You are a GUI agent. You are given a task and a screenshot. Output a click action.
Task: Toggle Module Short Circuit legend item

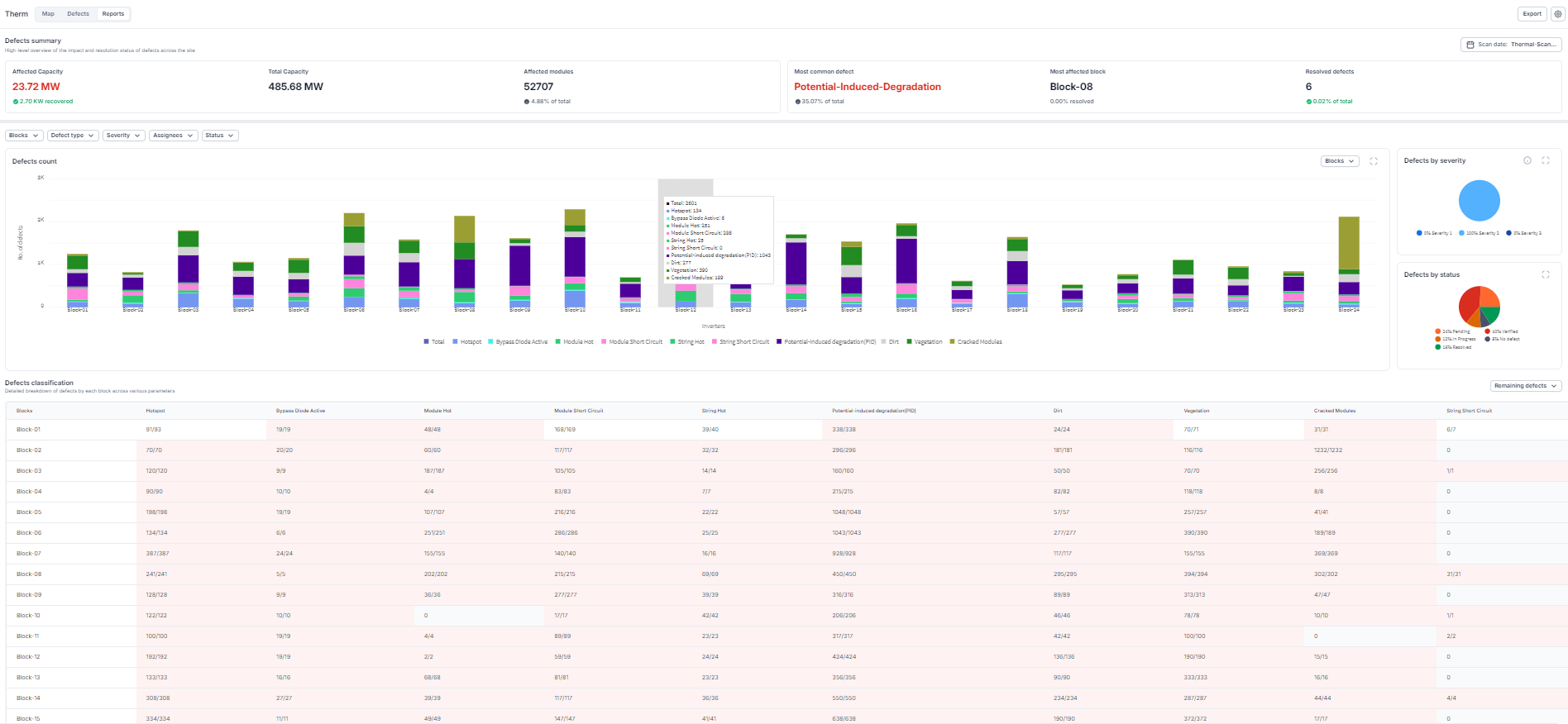[632, 341]
